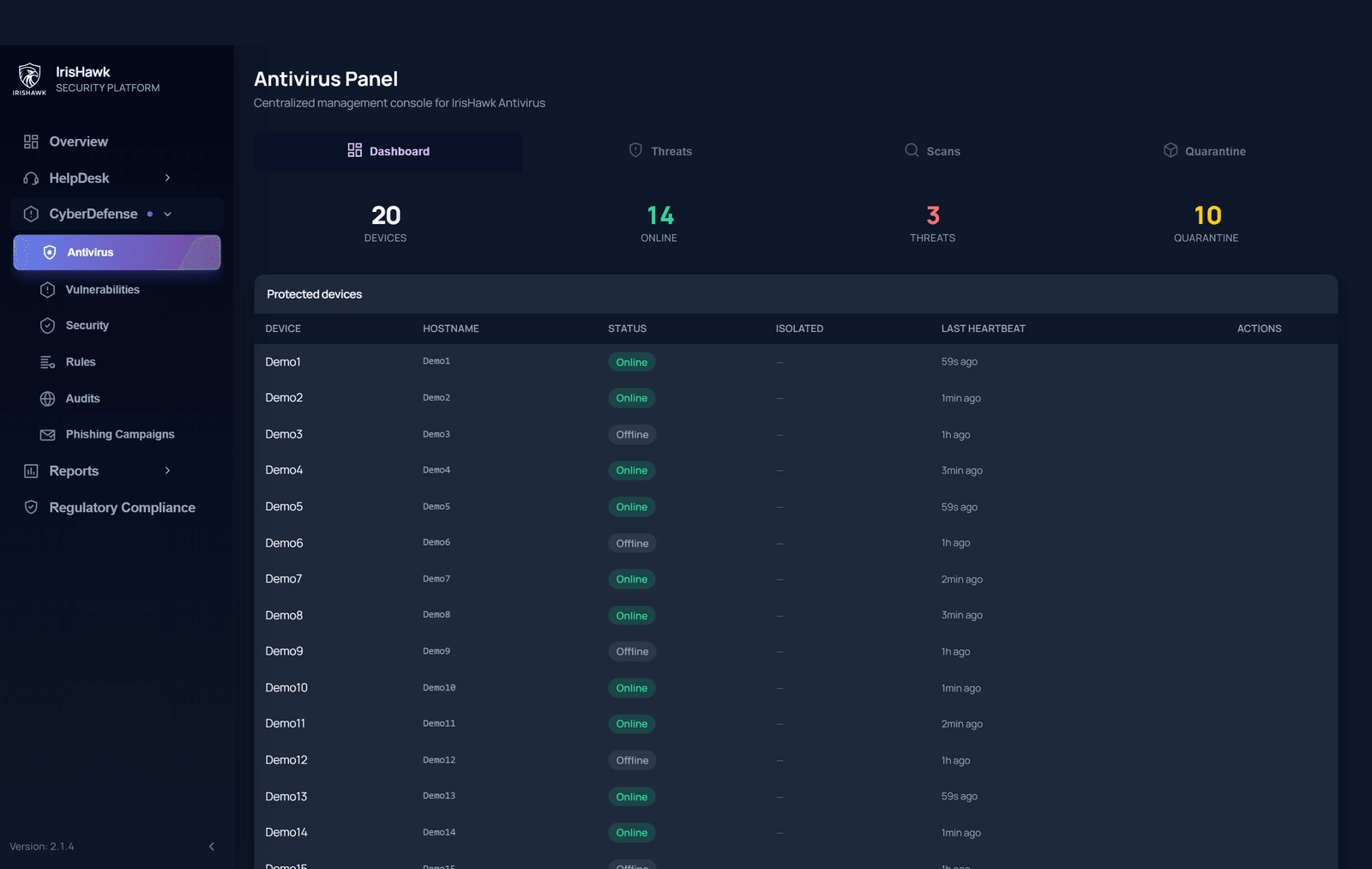Click the 10 Quarantine counter
The image size is (1372, 869).
pos(1207,223)
